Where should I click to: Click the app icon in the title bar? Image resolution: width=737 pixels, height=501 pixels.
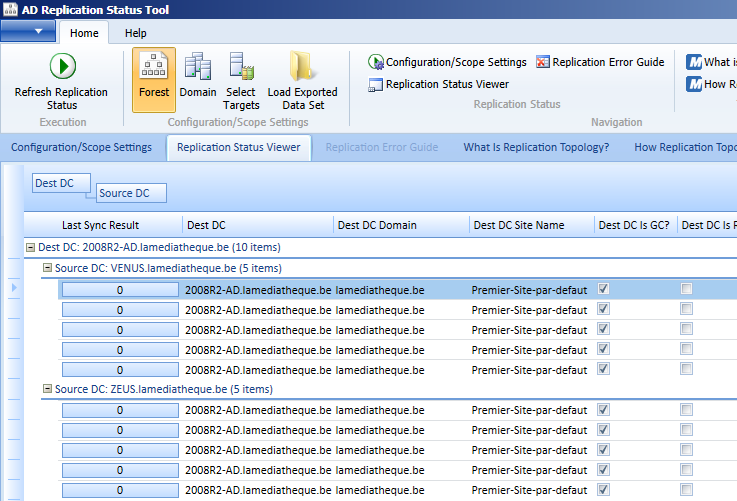click(10, 9)
